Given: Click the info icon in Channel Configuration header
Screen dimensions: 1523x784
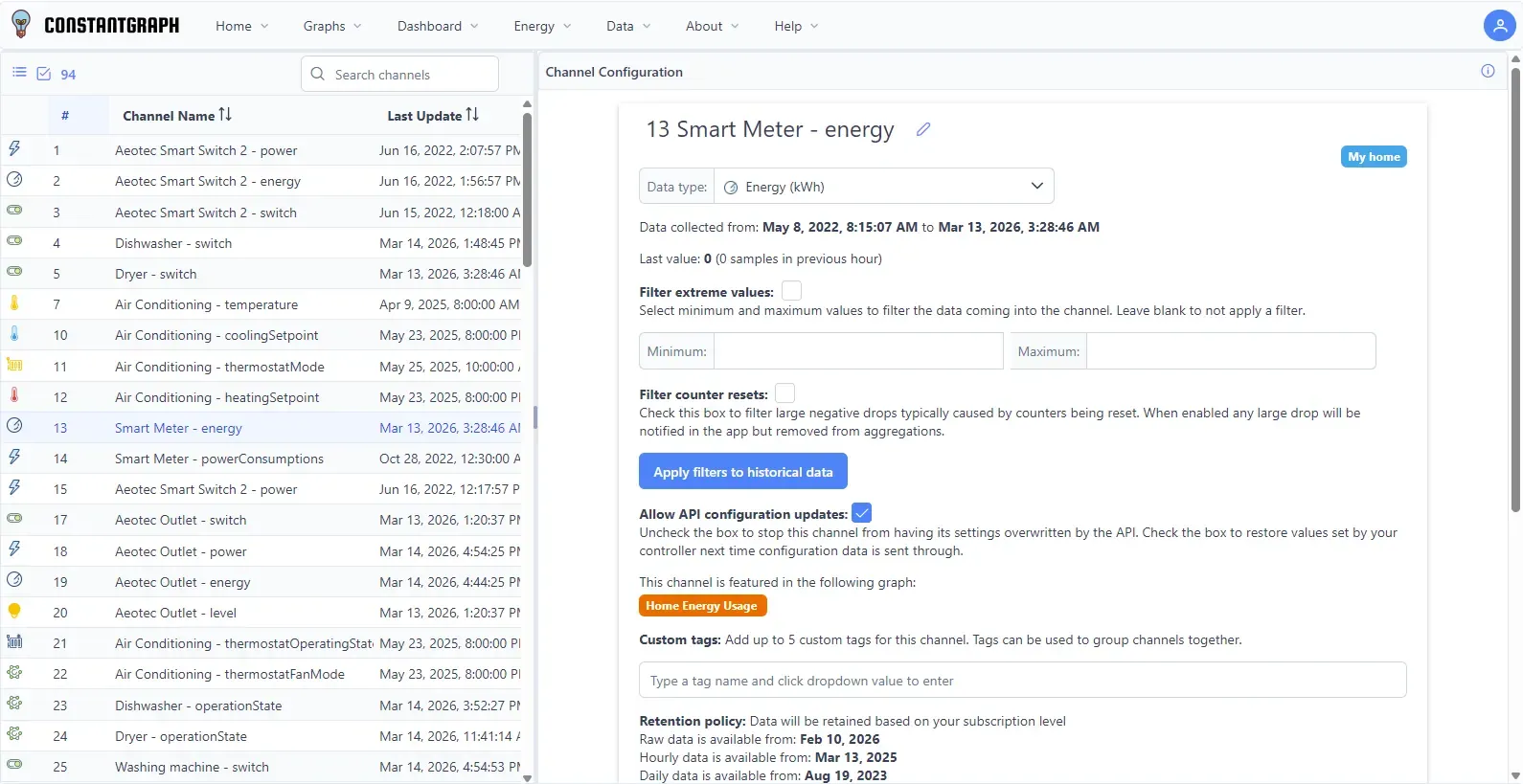Looking at the screenshot, I should (1488, 71).
